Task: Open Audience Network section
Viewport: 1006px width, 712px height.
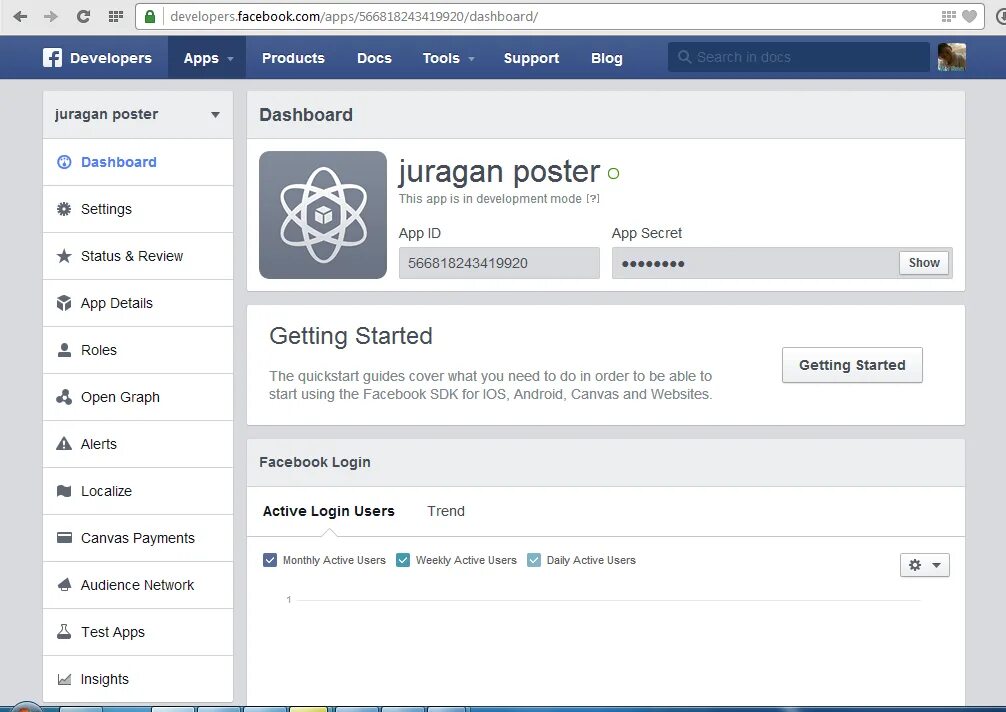Action: point(138,584)
